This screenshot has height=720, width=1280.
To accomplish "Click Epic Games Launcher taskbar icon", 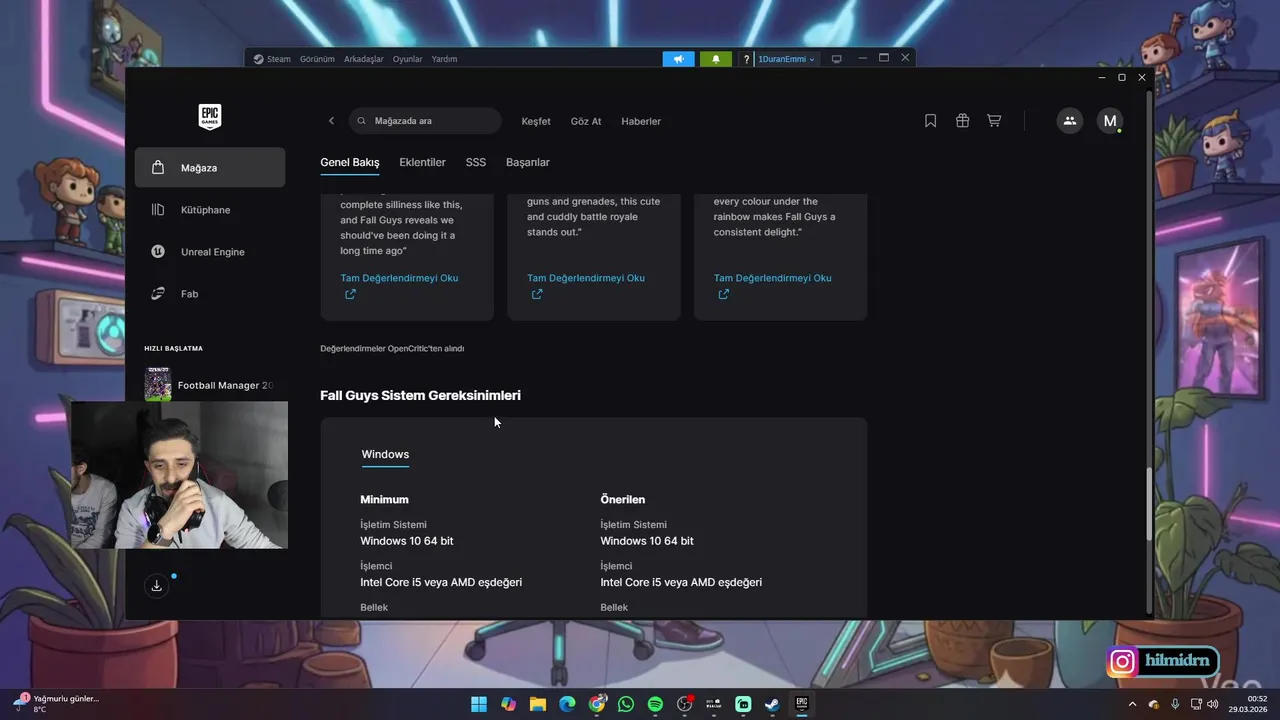I will click(802, 704).
